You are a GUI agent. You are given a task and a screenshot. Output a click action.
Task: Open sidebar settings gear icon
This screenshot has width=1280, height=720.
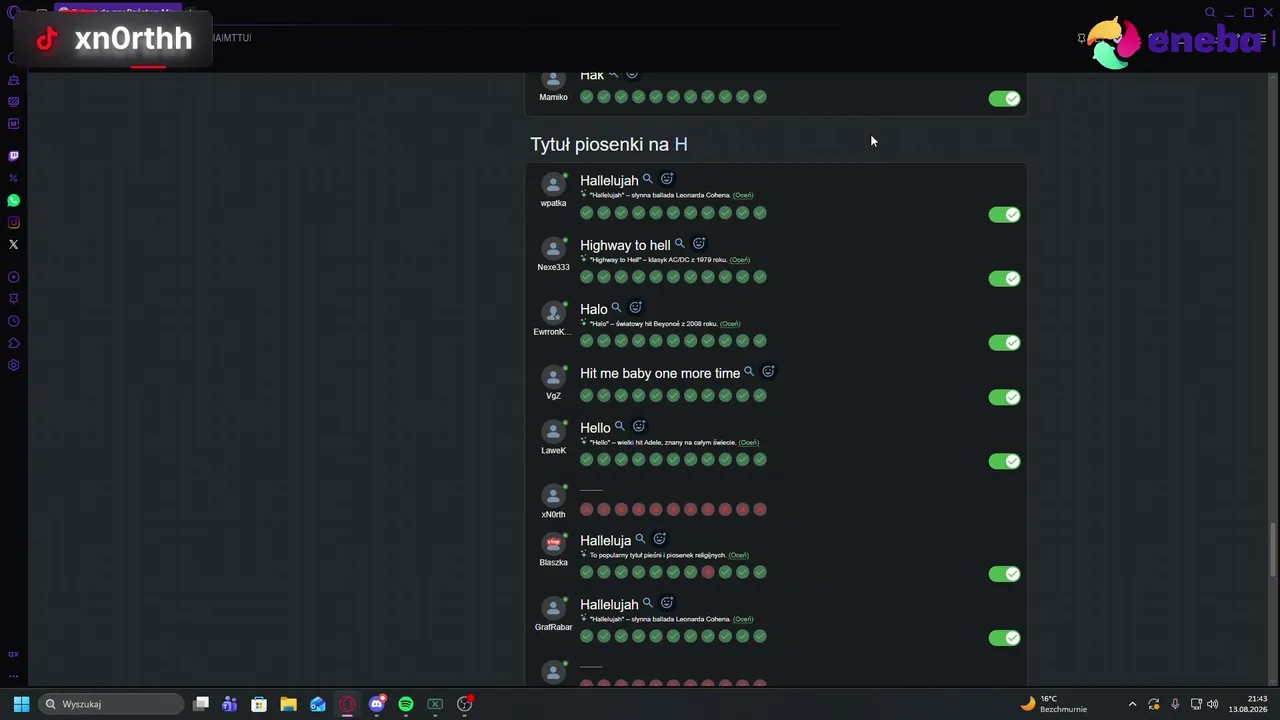coord(13,365)
